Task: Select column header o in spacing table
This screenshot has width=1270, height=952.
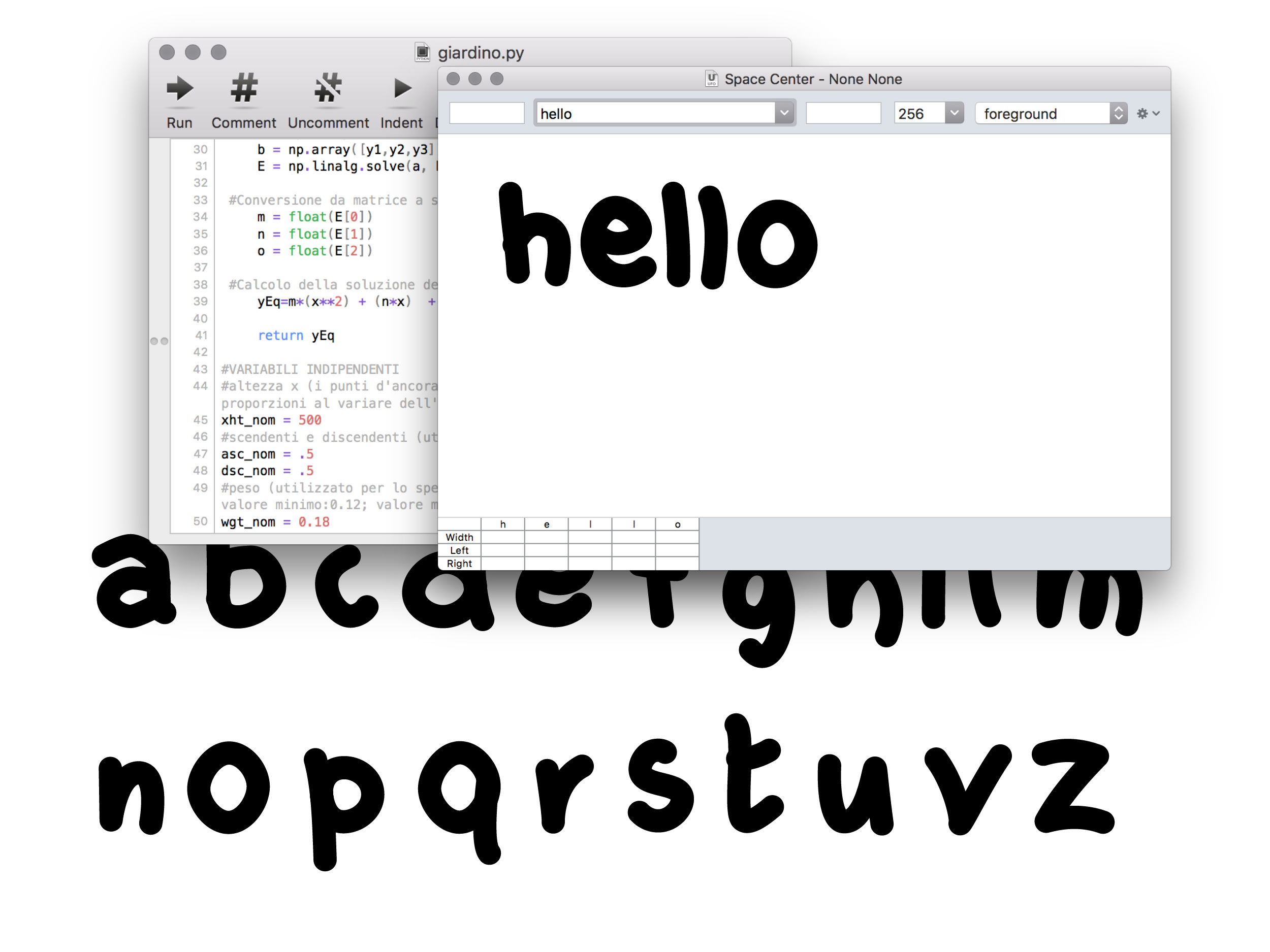Action: click(x=678, y=524)
